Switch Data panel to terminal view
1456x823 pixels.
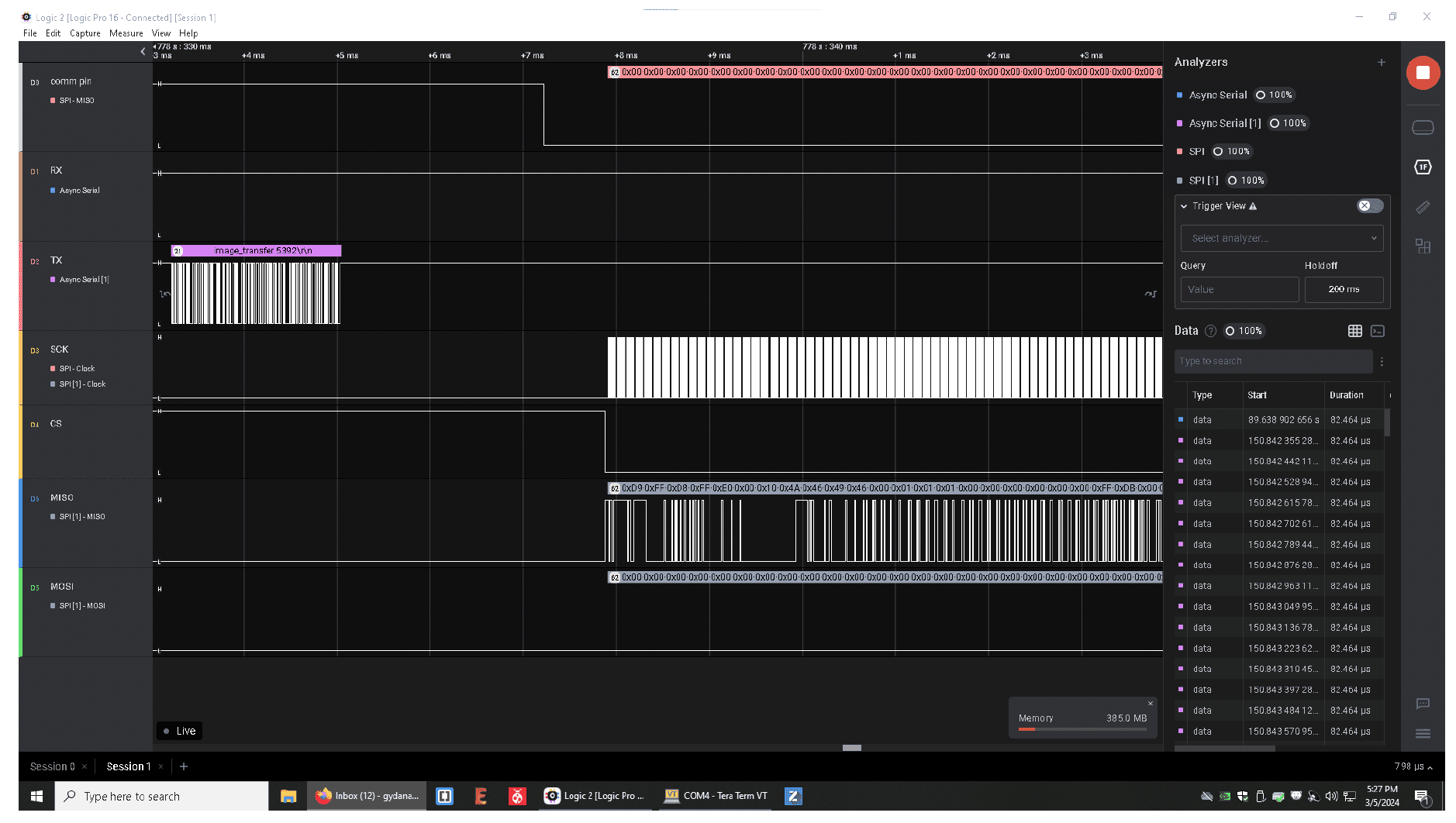point(1377,331)
